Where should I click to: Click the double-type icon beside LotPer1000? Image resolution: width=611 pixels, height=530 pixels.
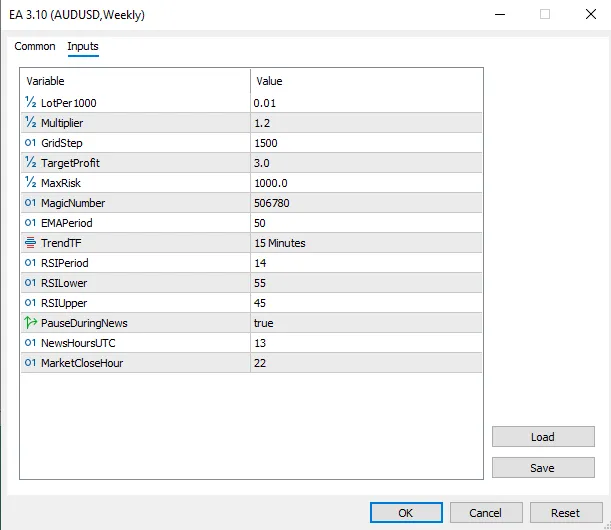[x=30, y=103]
